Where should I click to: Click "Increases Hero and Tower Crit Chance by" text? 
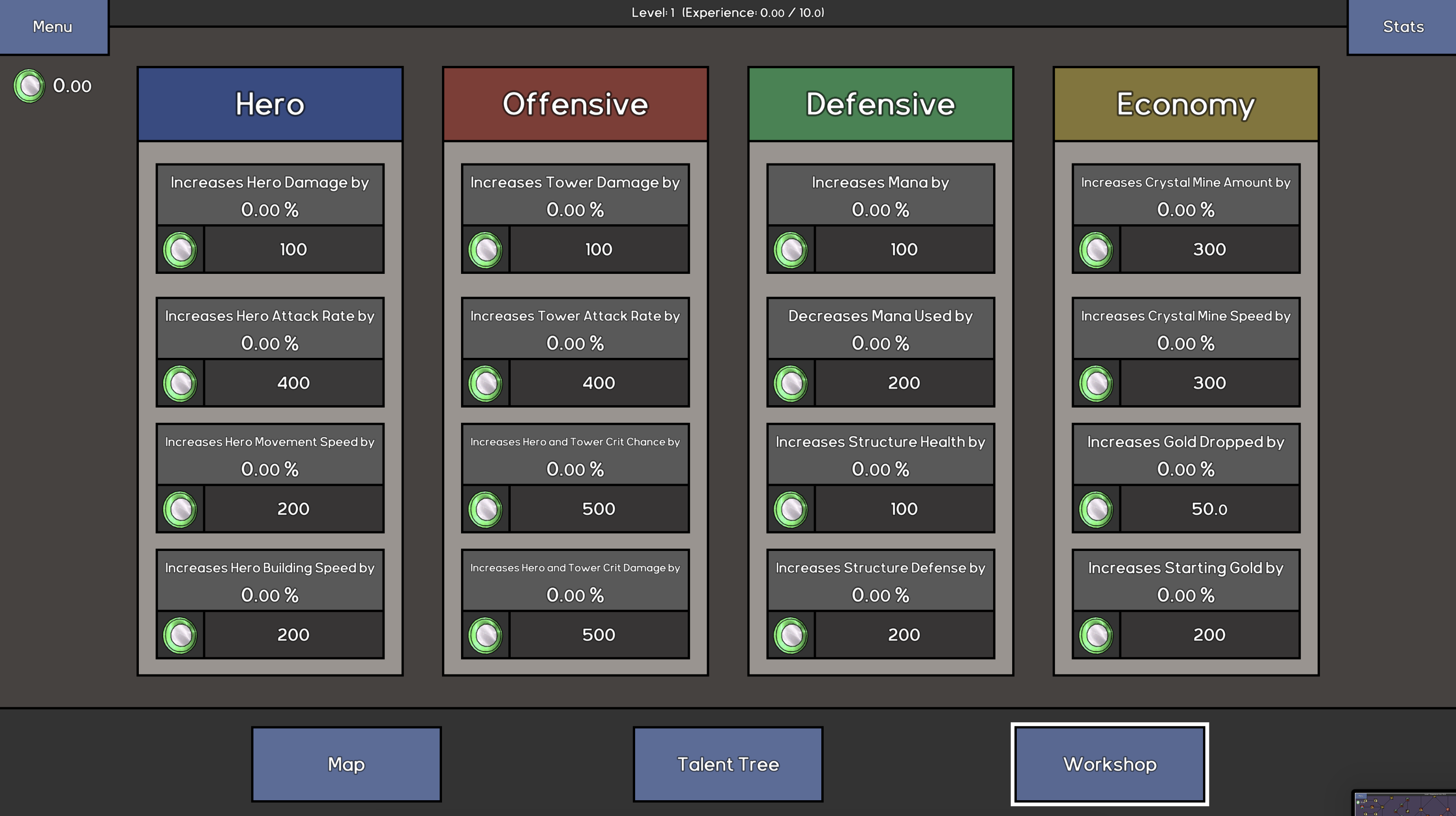(x=575, y=442)
